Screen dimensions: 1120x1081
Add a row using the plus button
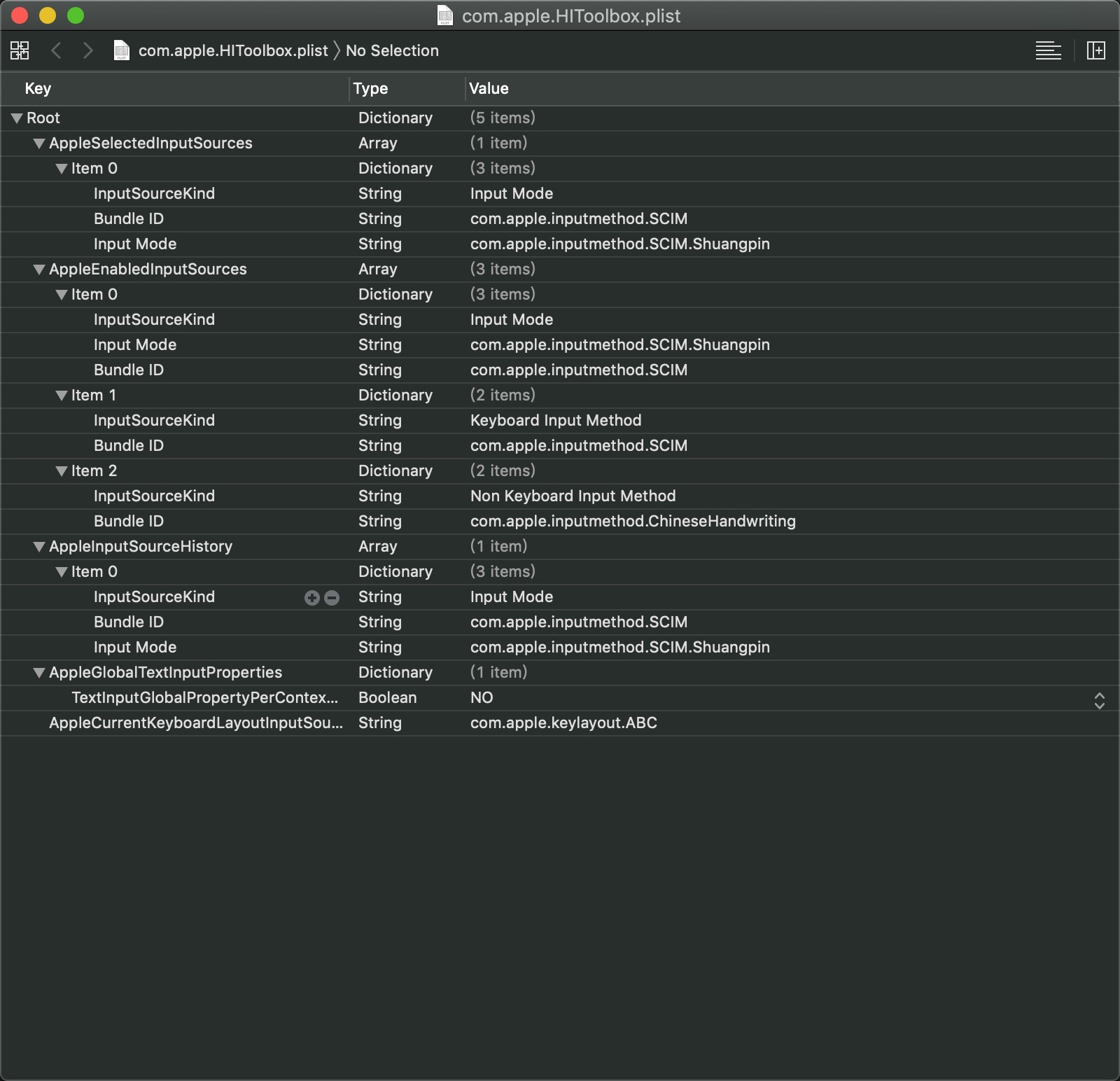pos(312,597)
